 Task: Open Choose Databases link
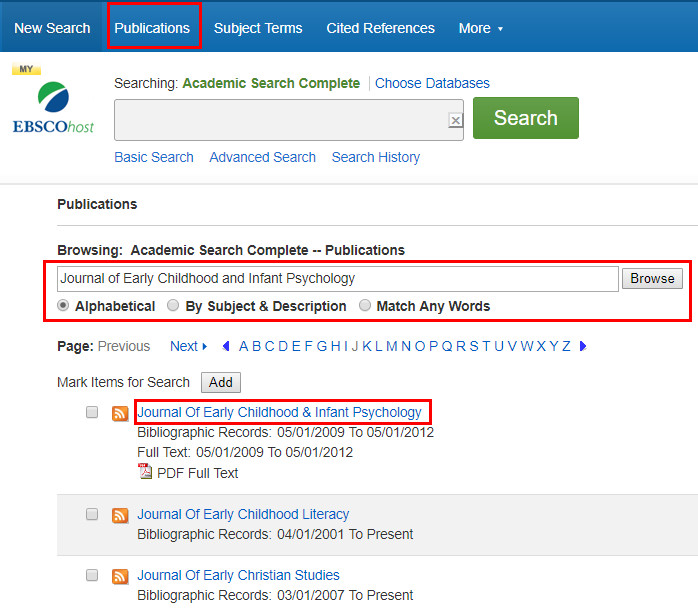tap(432, 83)
